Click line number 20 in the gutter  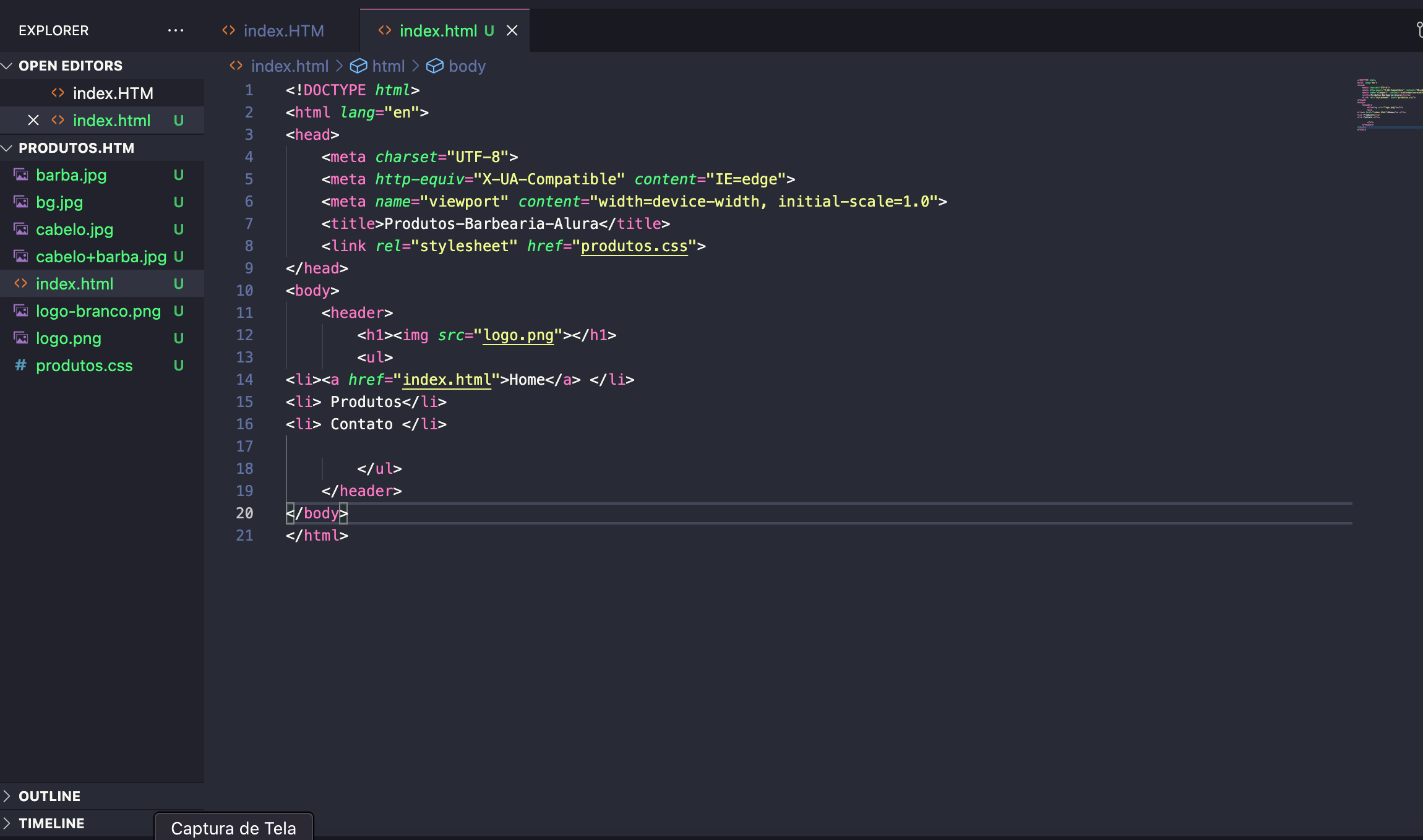[x=244, y=513]
